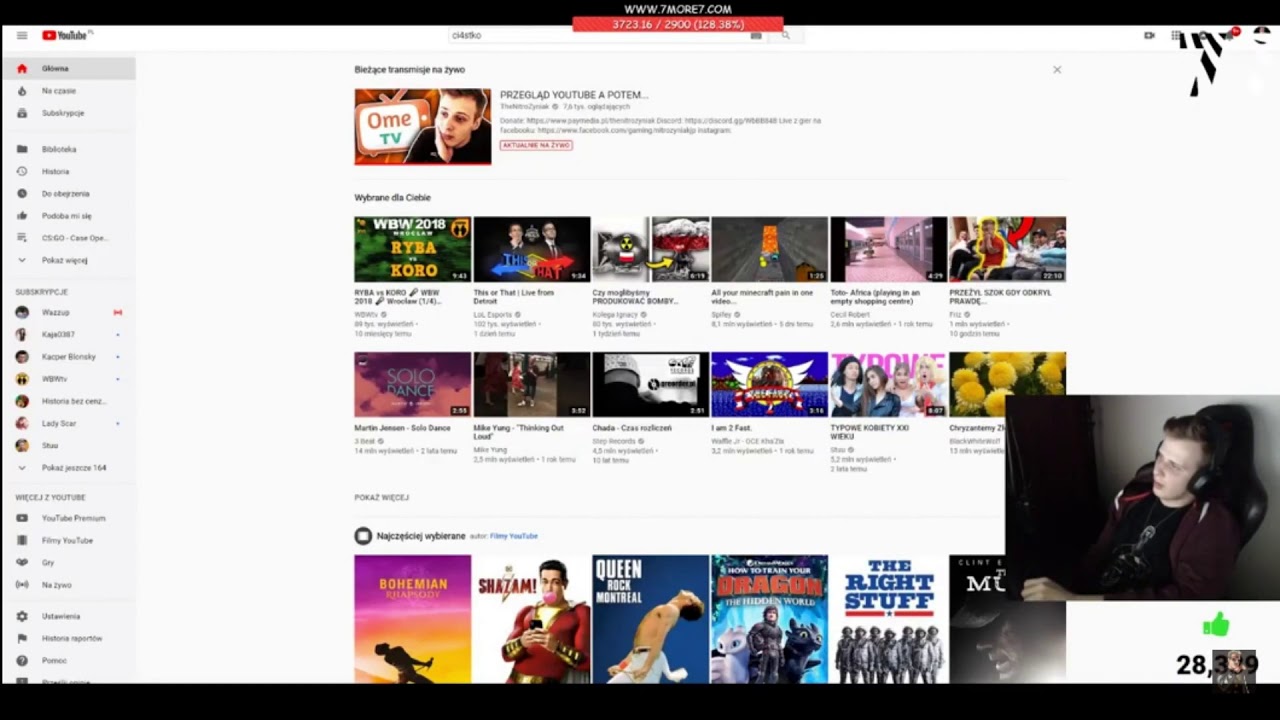This screenshot has width=1280, height=720.
Task: Open Kaja0387 channel avatar
Action: click(22, 334)
